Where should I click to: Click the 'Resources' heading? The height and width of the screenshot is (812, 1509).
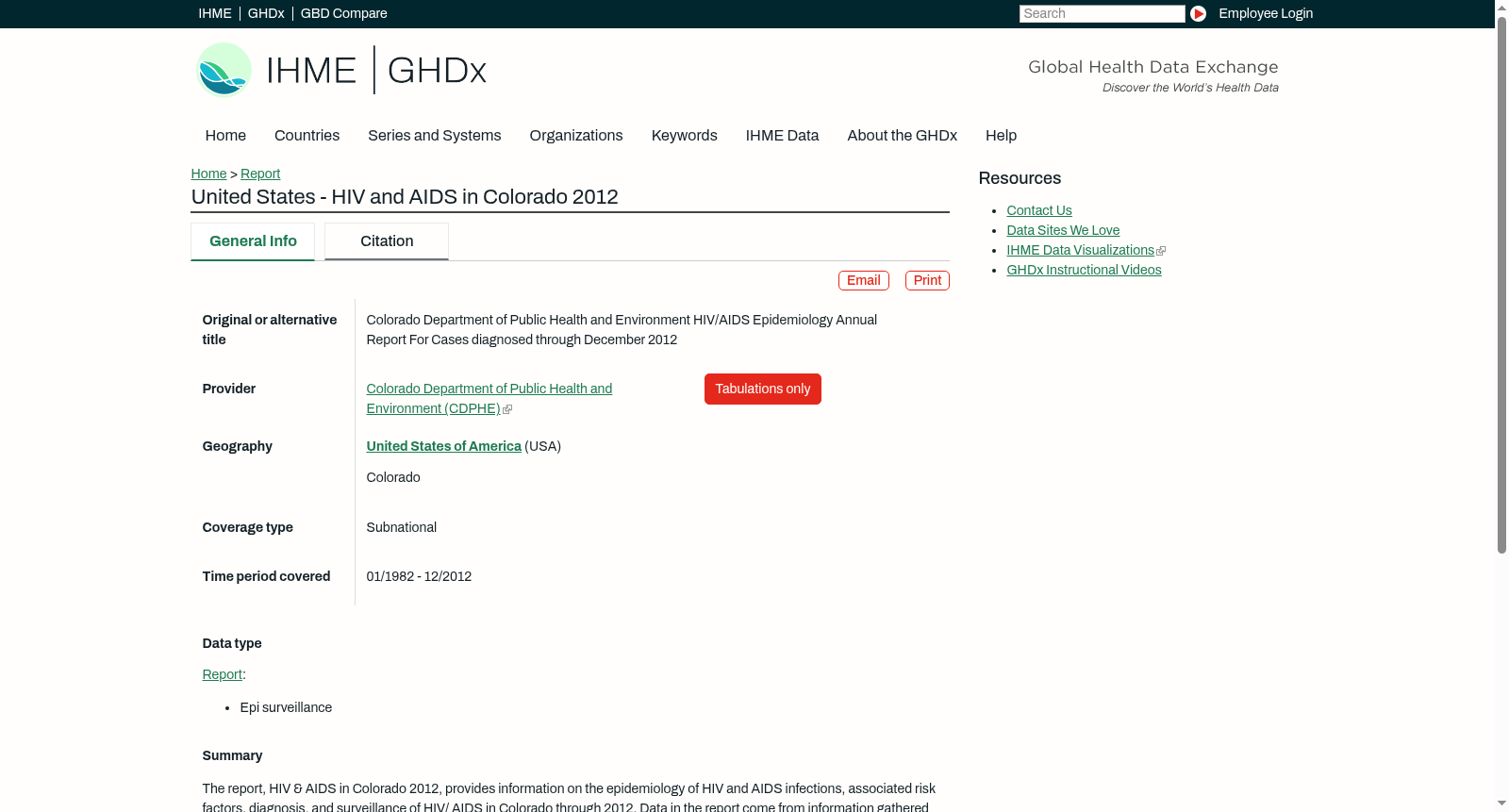coord(1020,178)
